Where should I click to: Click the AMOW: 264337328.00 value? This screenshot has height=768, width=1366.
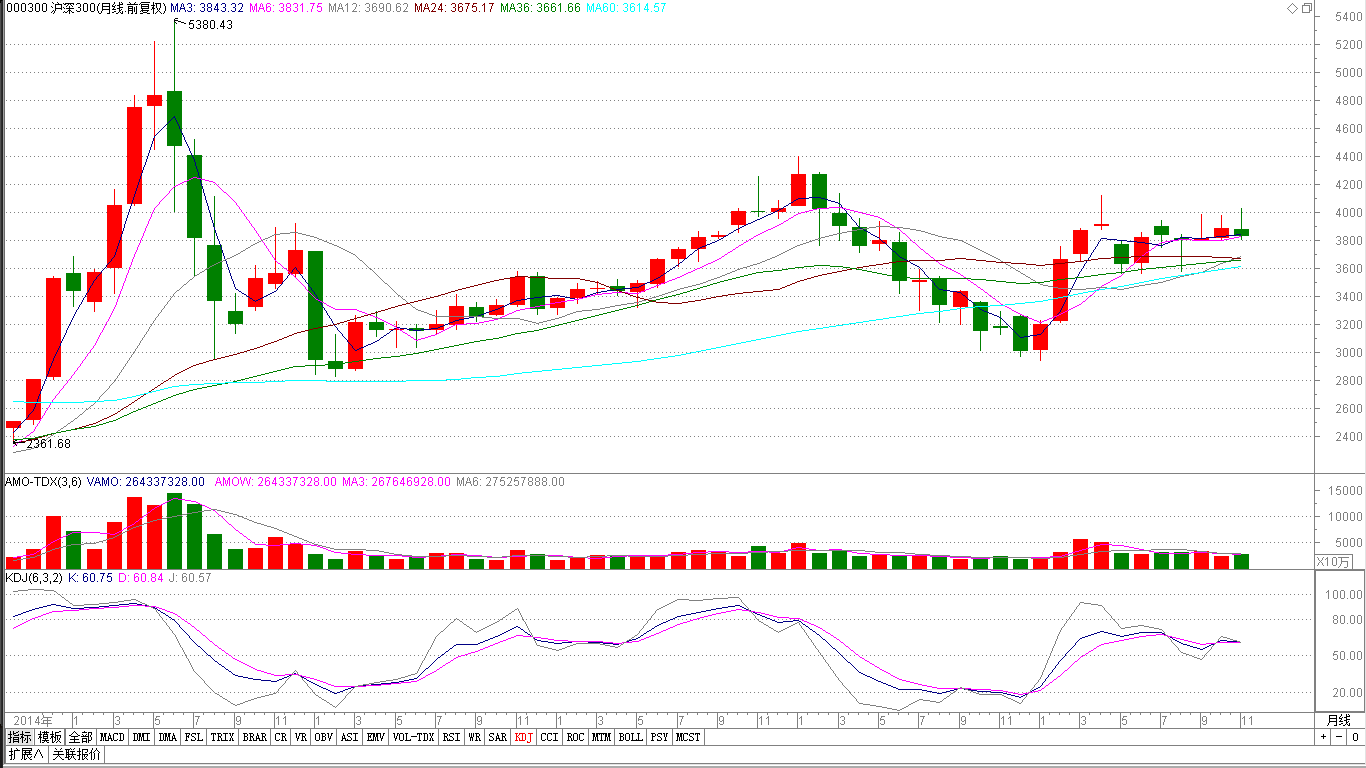point(275,482)
